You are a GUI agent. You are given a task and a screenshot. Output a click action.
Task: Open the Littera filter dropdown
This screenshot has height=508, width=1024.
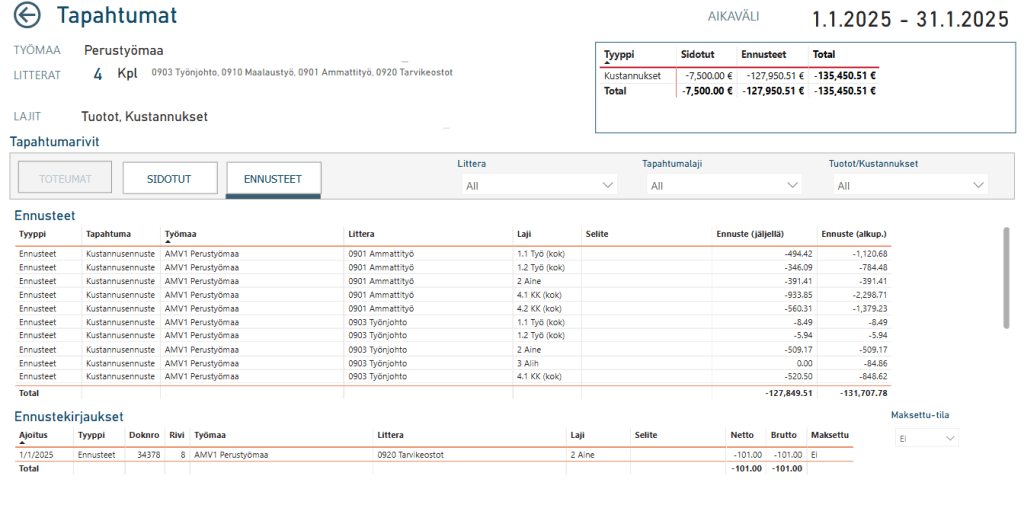click(537, 185)
